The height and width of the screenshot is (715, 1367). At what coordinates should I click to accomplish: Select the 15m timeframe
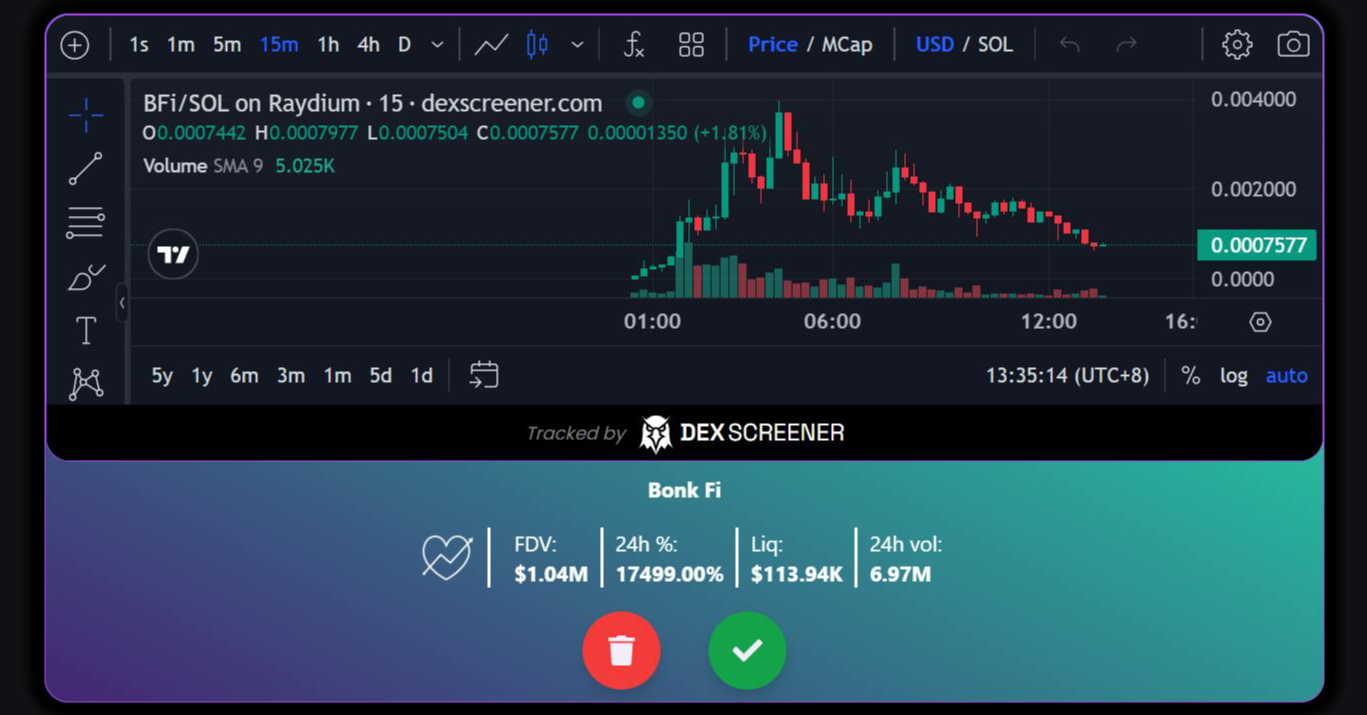click(x=279, y=45)
